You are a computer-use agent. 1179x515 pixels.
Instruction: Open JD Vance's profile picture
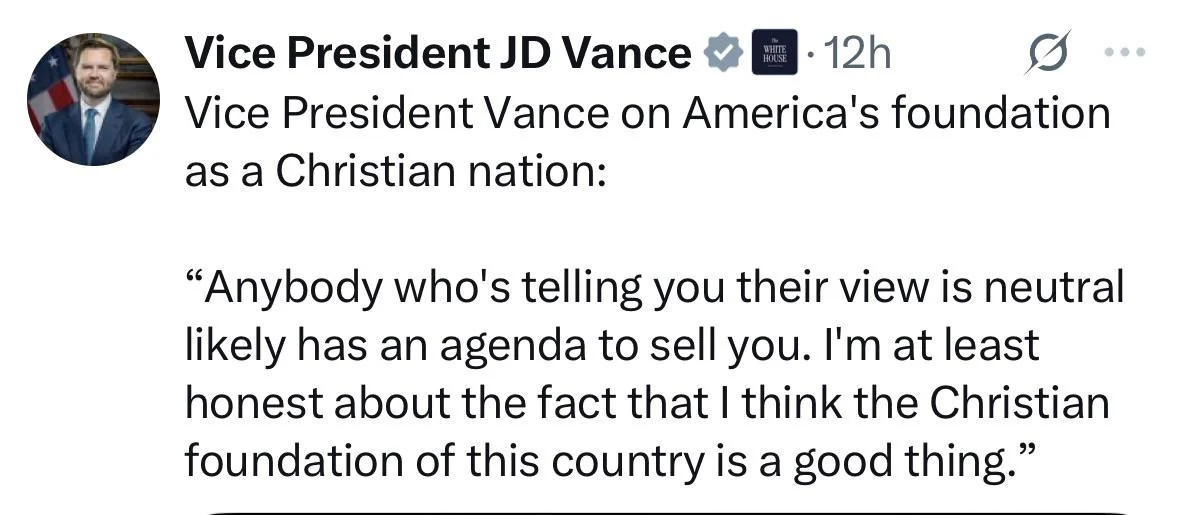93,100
